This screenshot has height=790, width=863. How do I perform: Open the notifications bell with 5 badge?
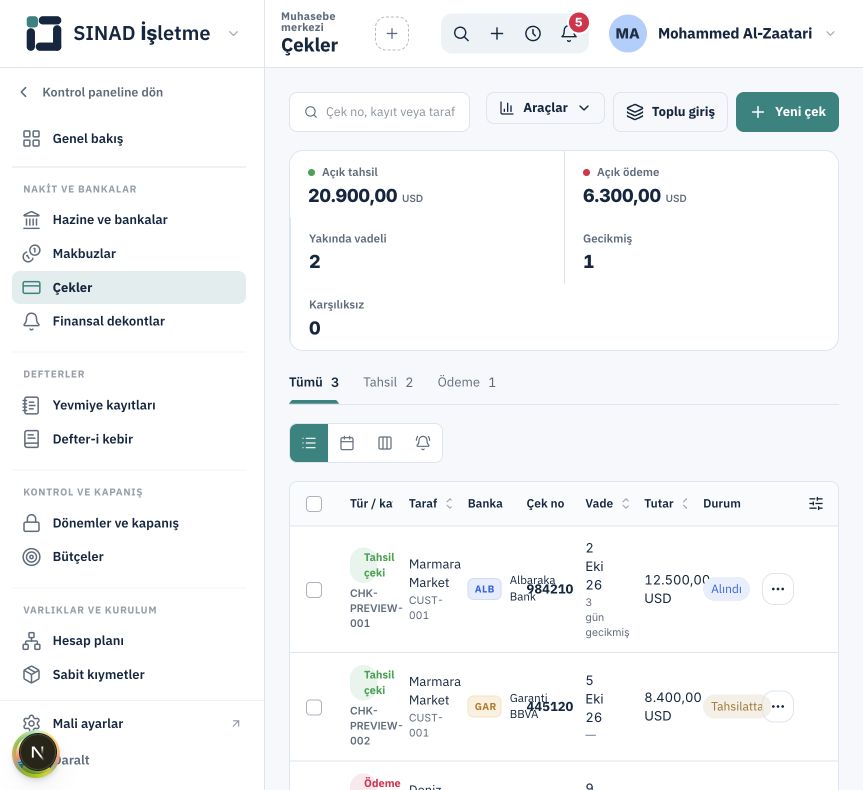point(569,33)
